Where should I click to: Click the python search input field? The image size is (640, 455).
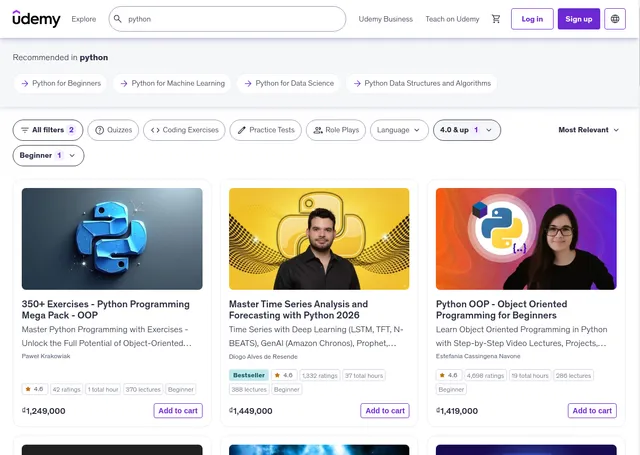click(x=230, y=19)
